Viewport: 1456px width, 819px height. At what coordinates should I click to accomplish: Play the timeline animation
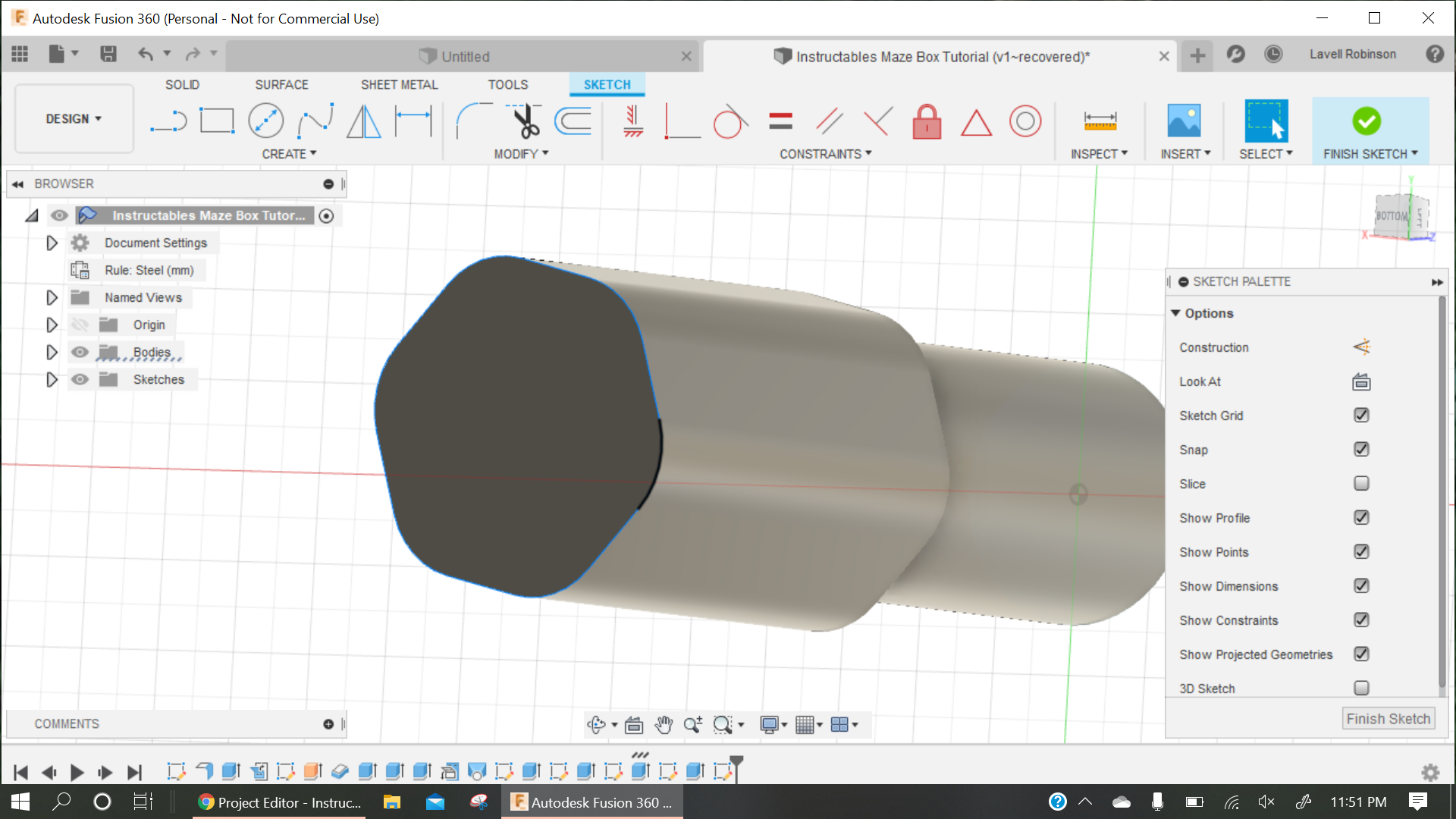(x=77, y=772)
